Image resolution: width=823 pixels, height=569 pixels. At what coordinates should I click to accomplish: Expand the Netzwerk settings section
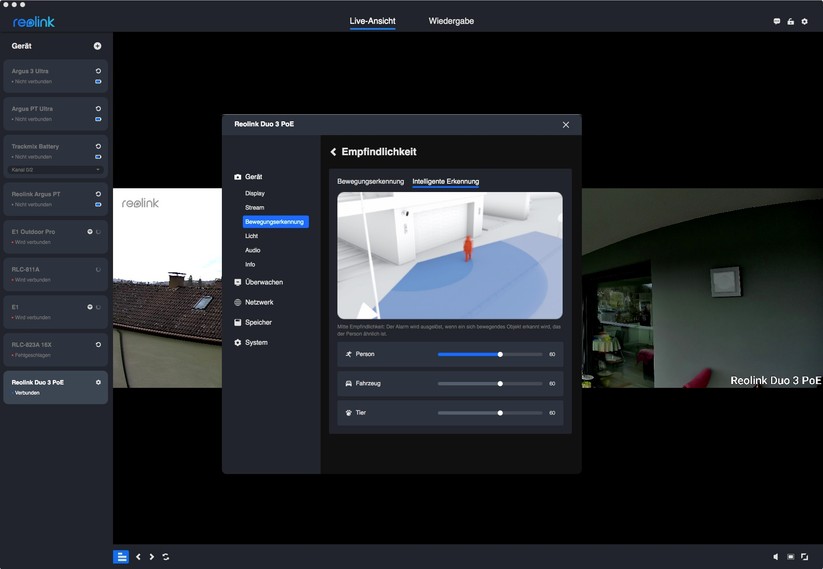click(x=258, y=302)
